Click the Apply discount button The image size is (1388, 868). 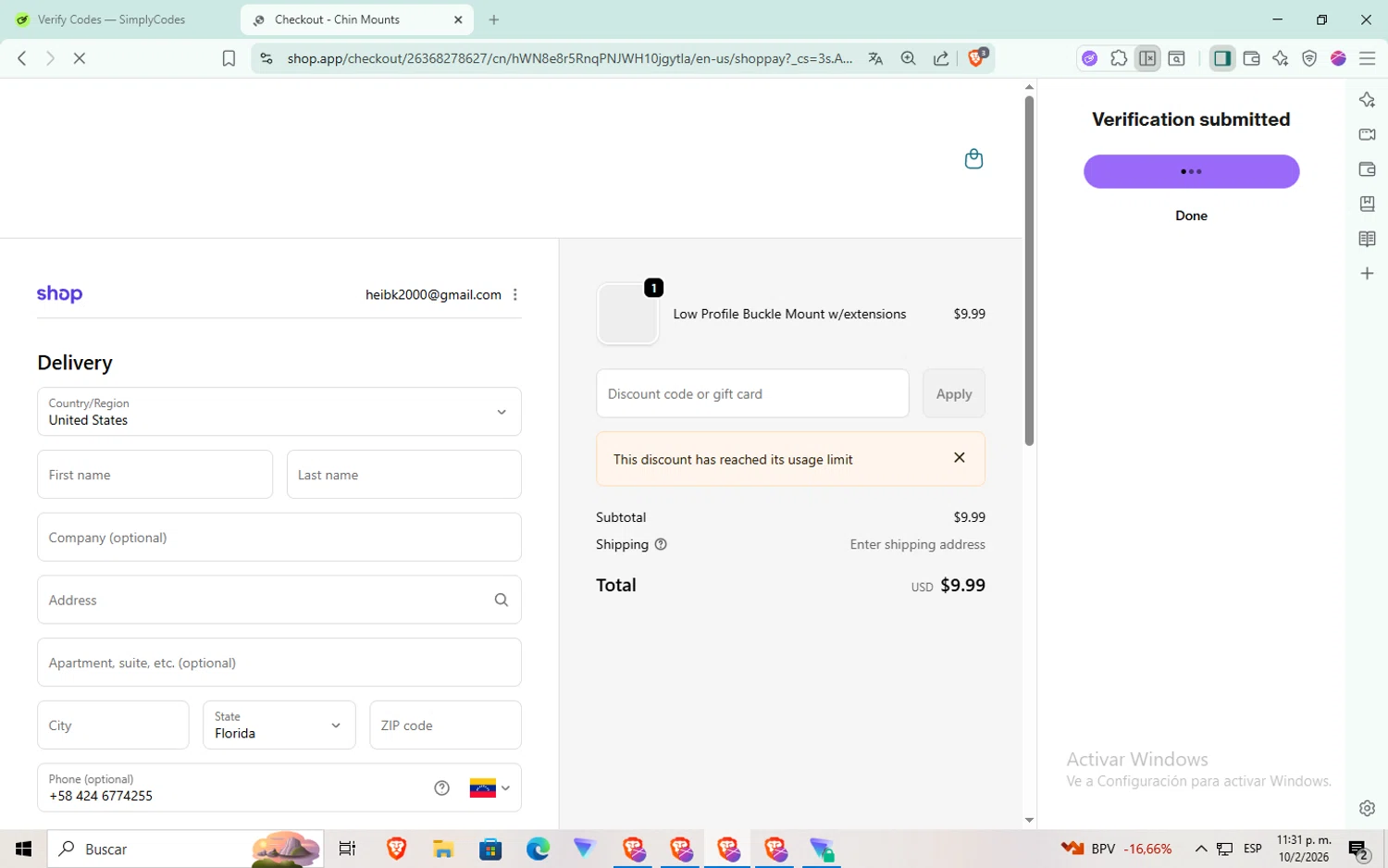tap(954, 393)
